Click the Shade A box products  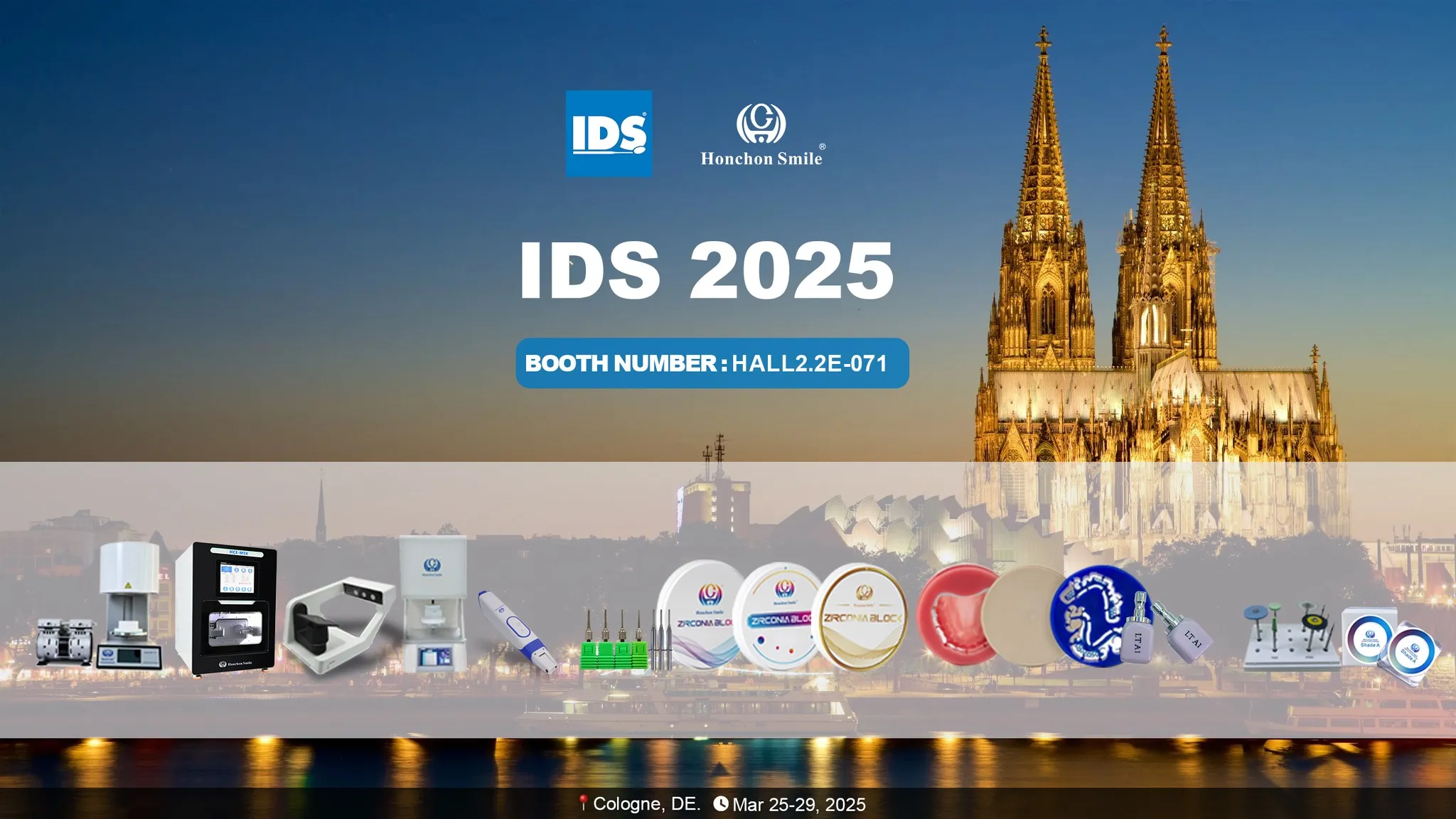coord(1390,645)
